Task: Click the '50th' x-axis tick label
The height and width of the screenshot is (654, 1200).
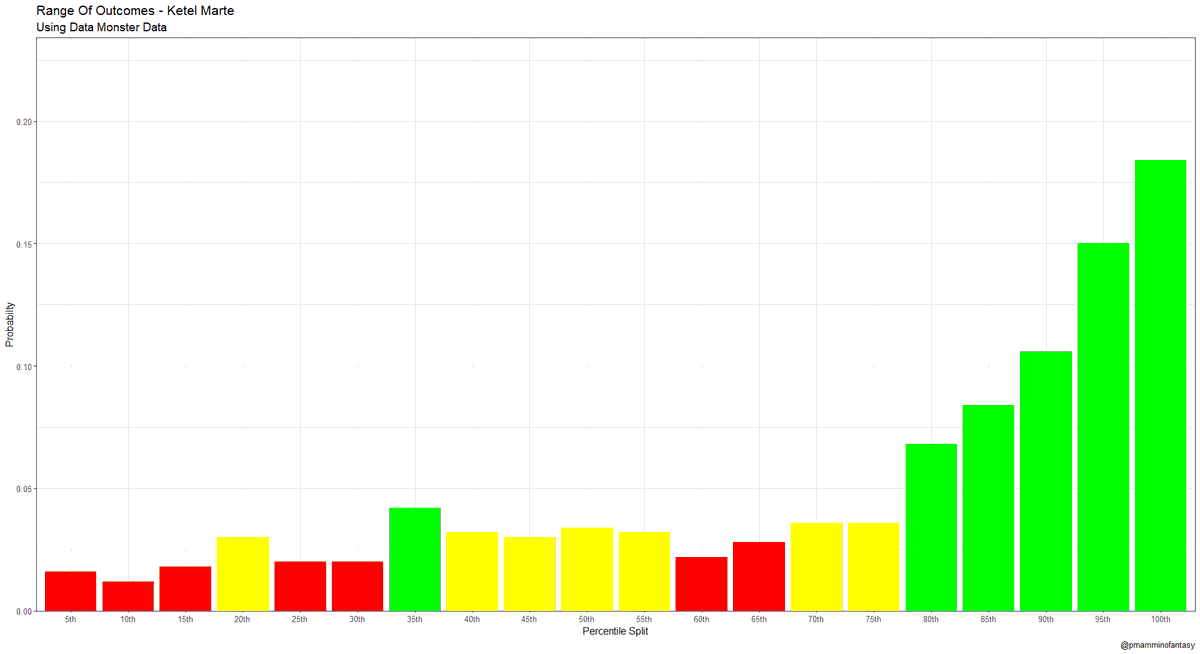Action: (587, 620)
